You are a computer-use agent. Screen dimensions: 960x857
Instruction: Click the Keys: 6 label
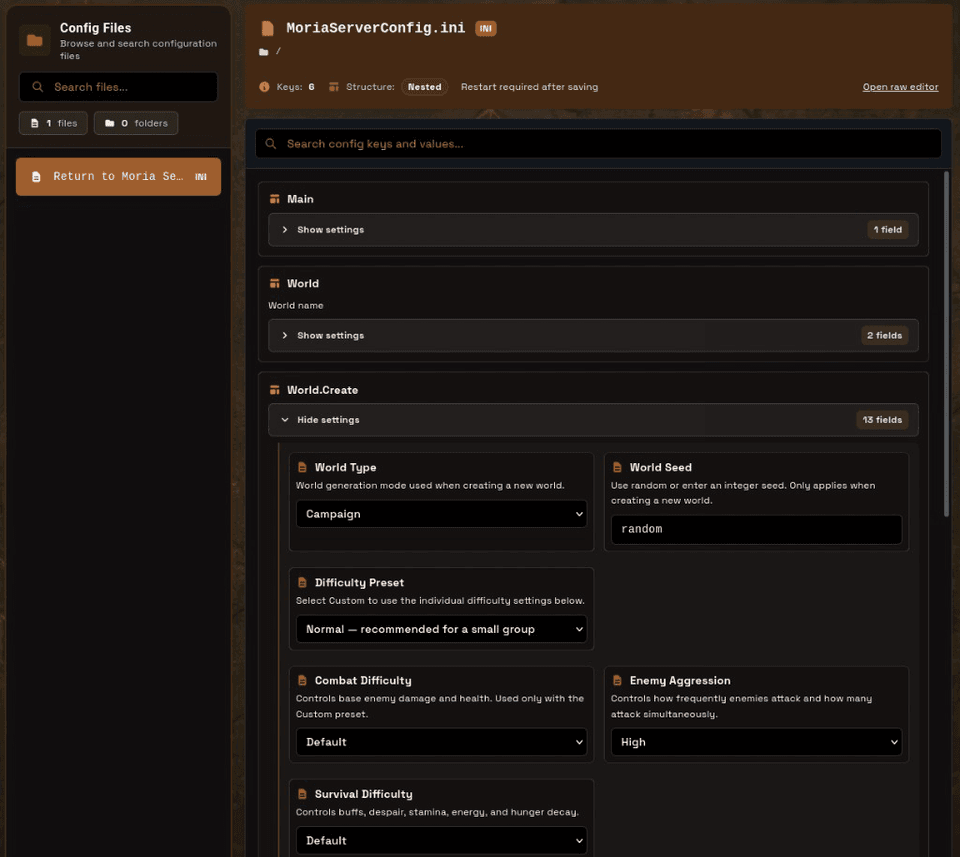pos(295,87)
